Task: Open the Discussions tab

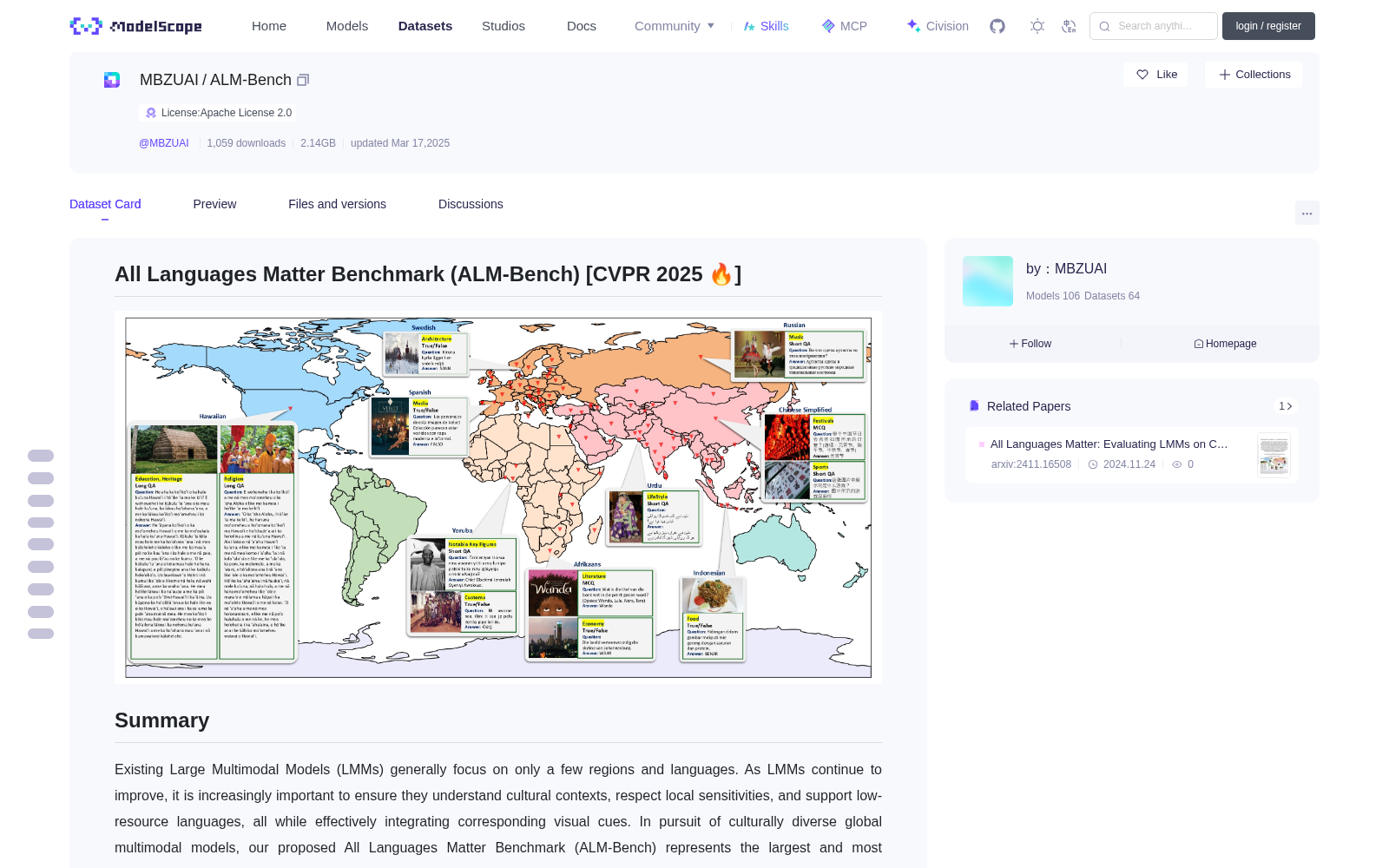Action: coord(471,204)
